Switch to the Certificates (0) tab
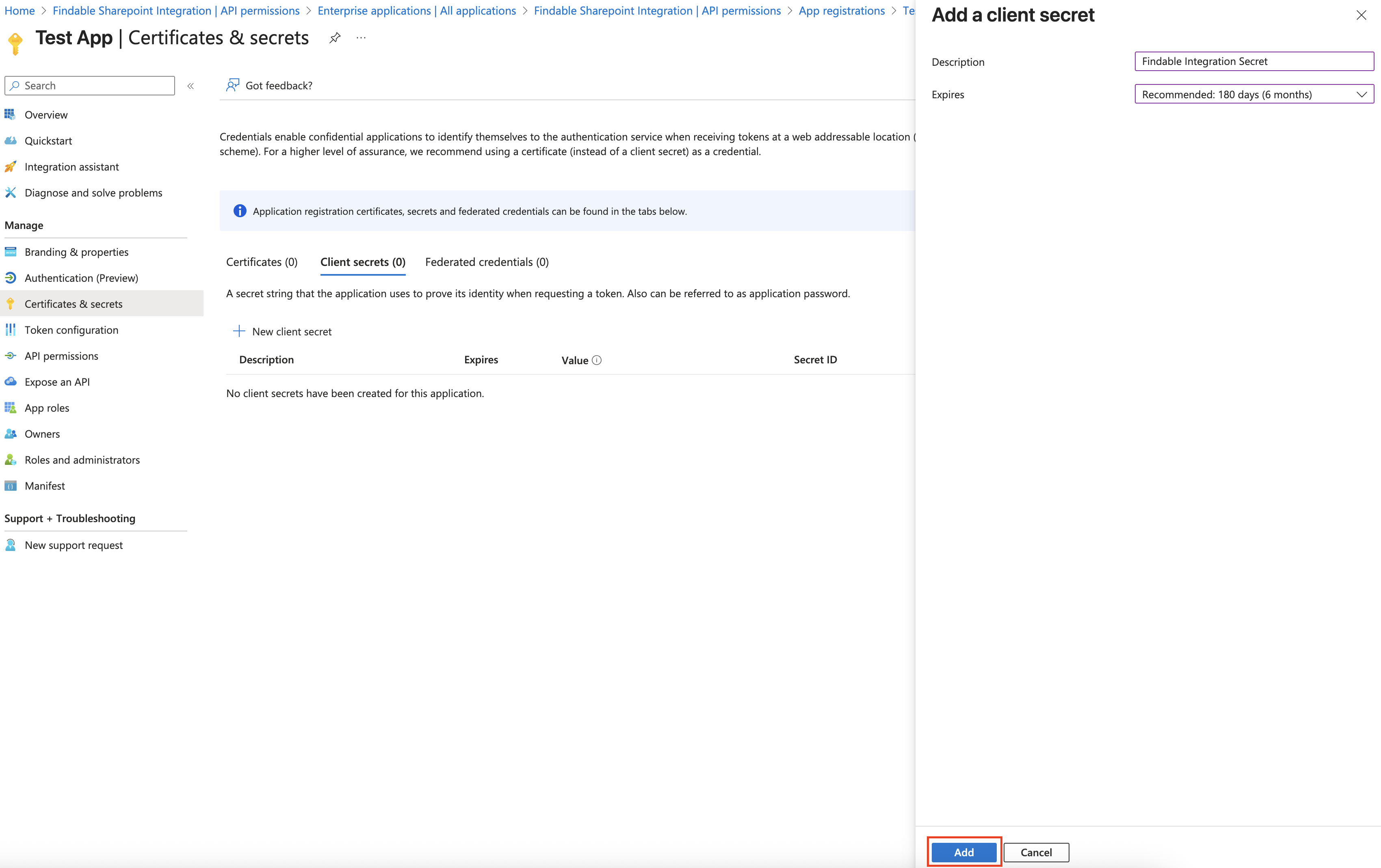This screenshot has width=1381, height=868. (262, 262)
